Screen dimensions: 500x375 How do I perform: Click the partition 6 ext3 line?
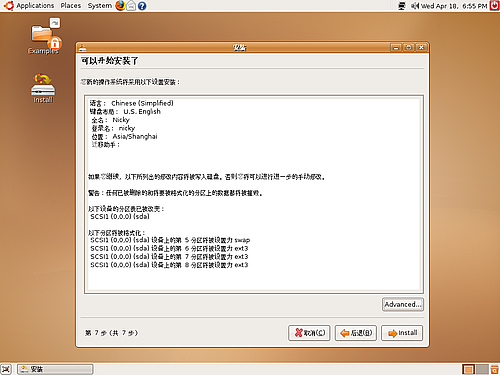point(169,248)
